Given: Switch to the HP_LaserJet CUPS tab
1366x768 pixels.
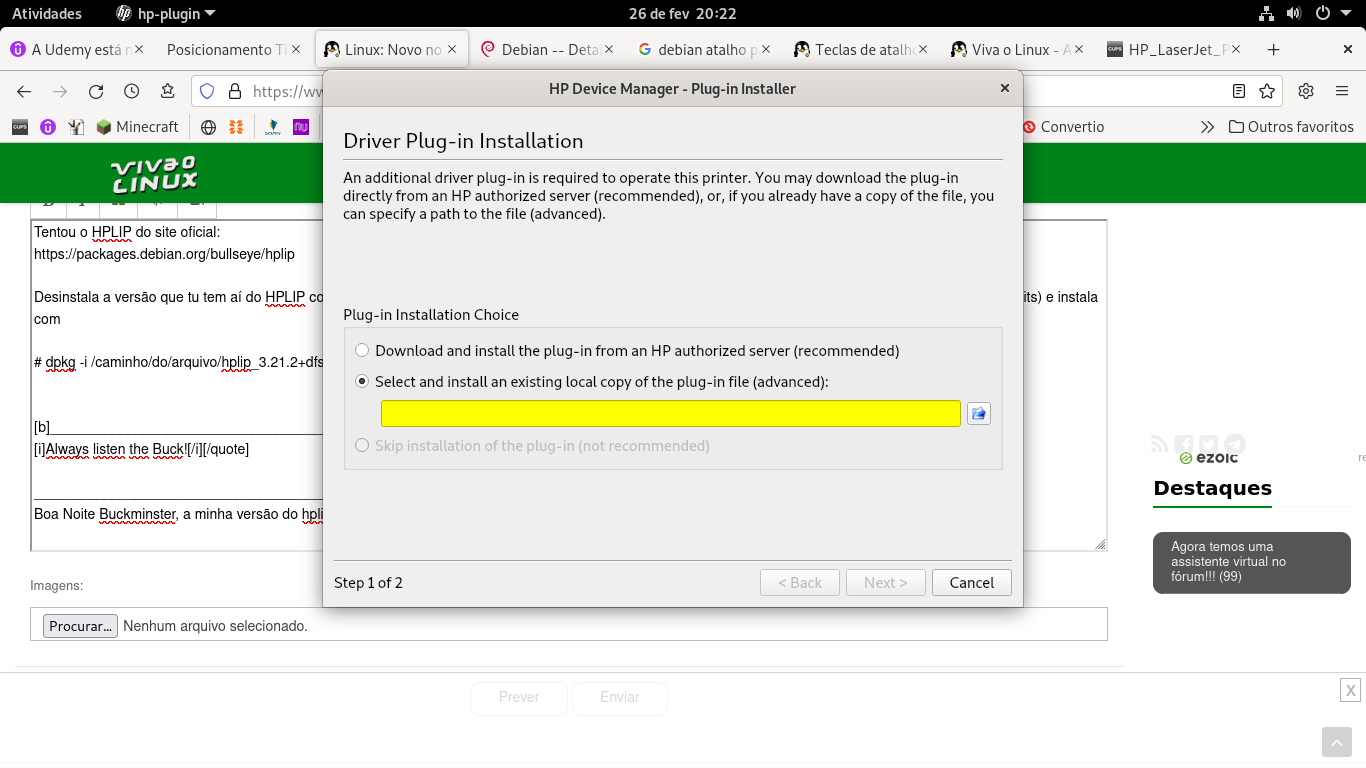Looking at the screenshot, I should point(1175,49).
